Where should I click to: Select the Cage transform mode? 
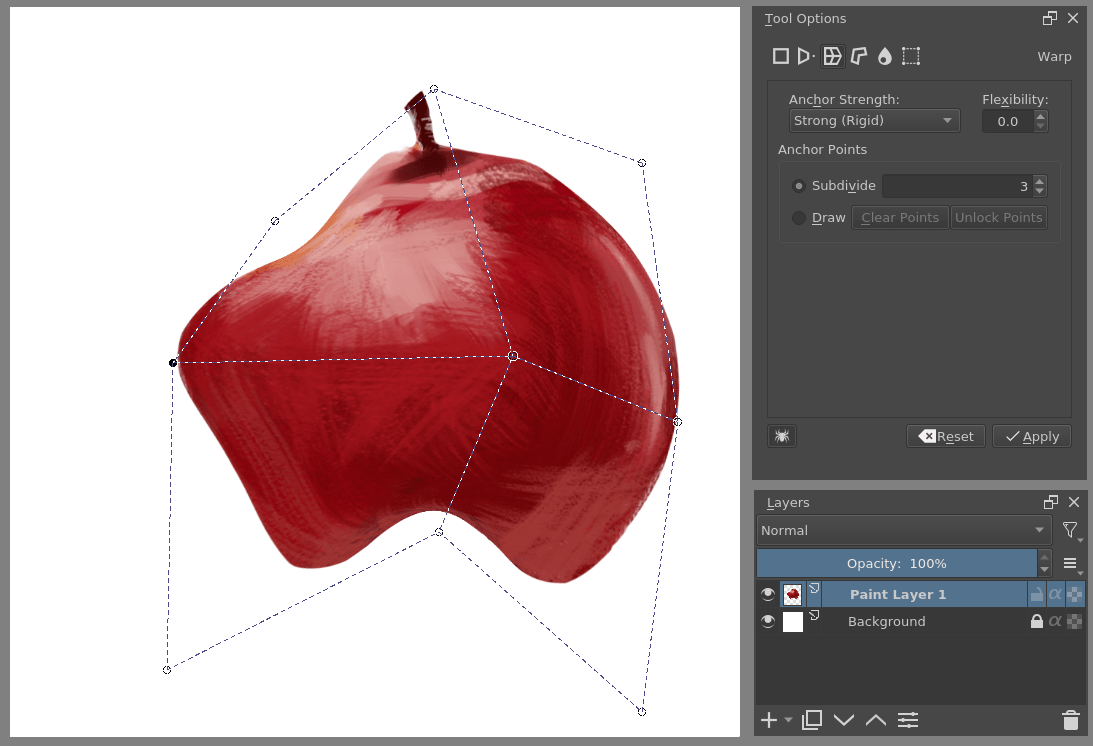point(858,56)
